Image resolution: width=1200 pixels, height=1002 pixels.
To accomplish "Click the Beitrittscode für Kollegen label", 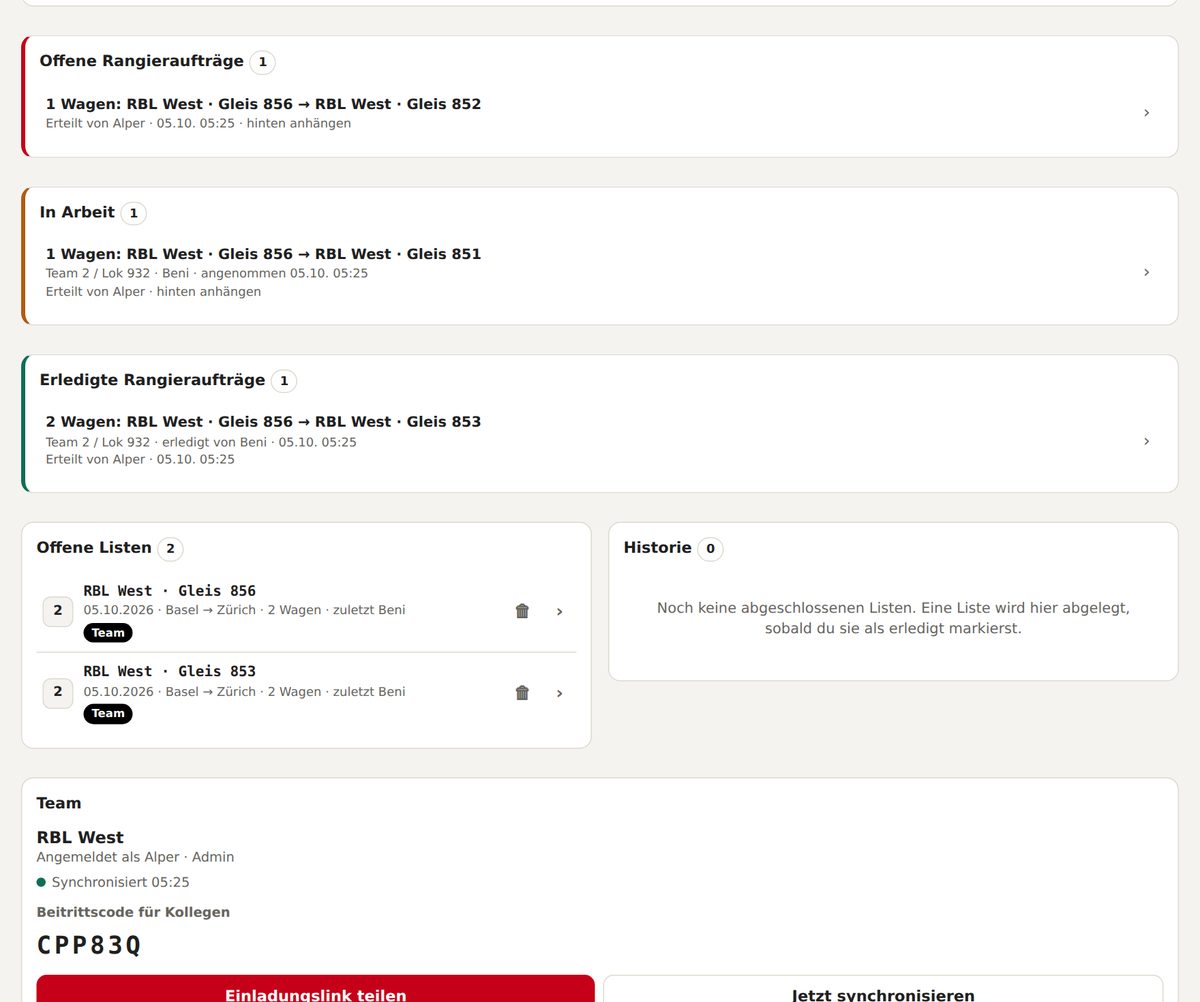I will tap(133, 912).
